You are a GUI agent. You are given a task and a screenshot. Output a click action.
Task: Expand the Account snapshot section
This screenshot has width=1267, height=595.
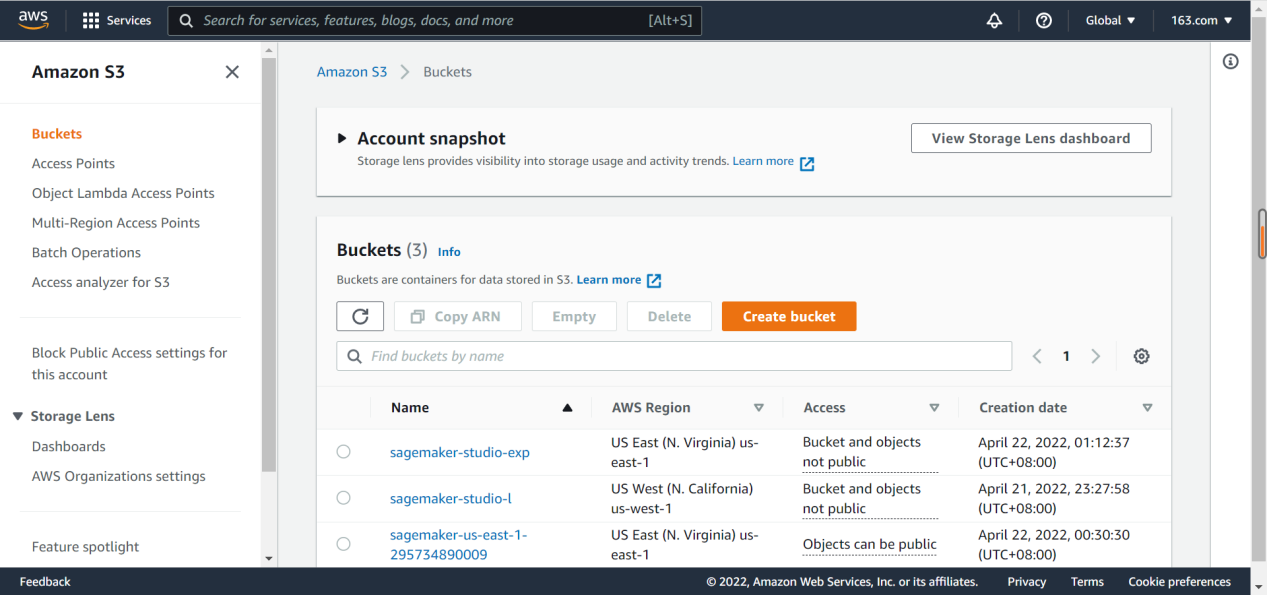pos(342,139)
